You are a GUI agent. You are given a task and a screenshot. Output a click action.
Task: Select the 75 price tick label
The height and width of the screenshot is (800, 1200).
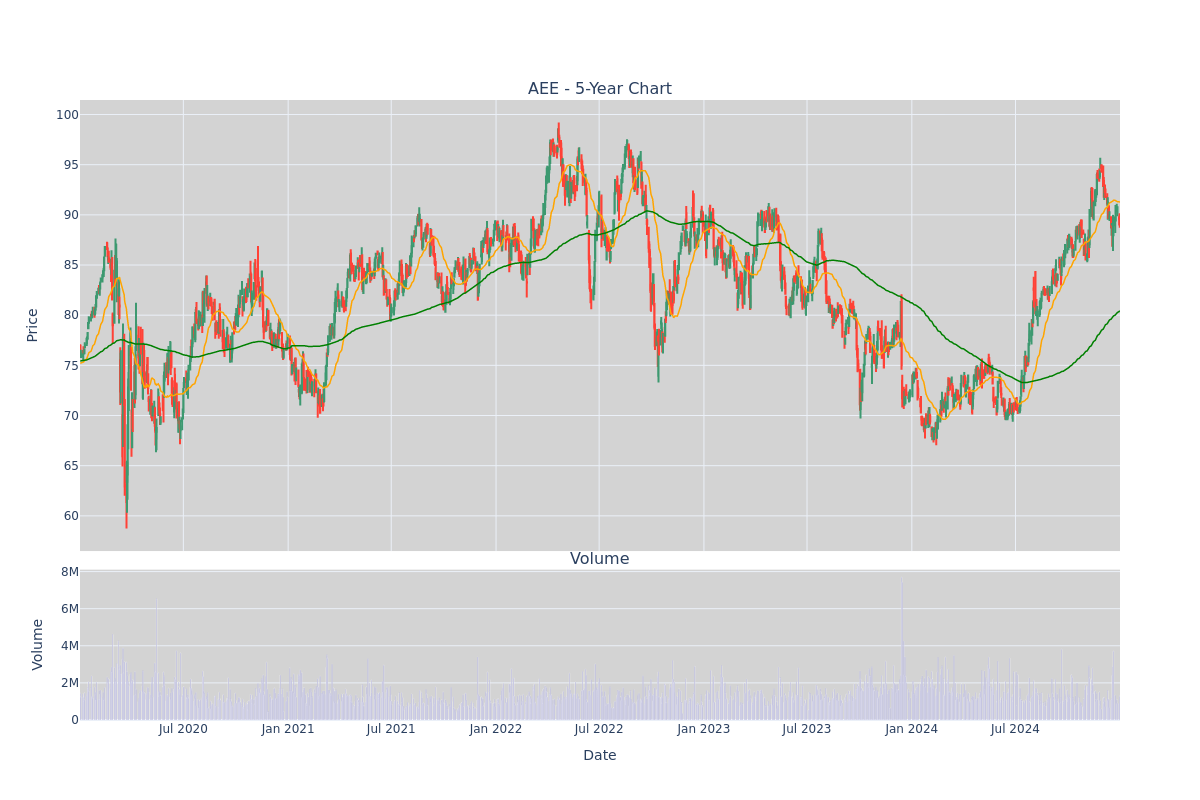click(x=71, y=366)
